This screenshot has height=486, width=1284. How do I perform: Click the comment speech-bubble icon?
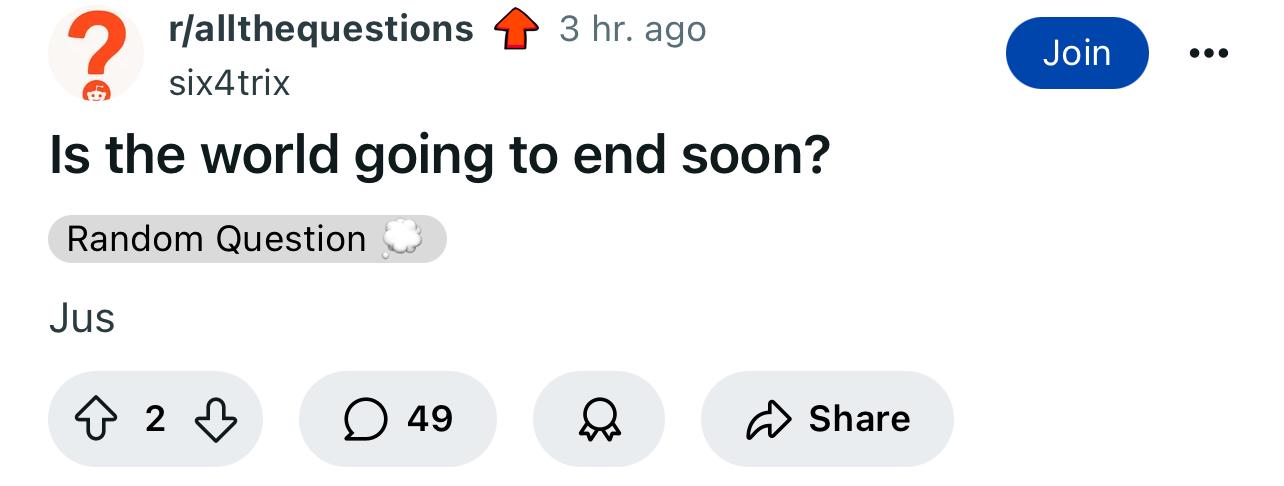tap(364, 419)
